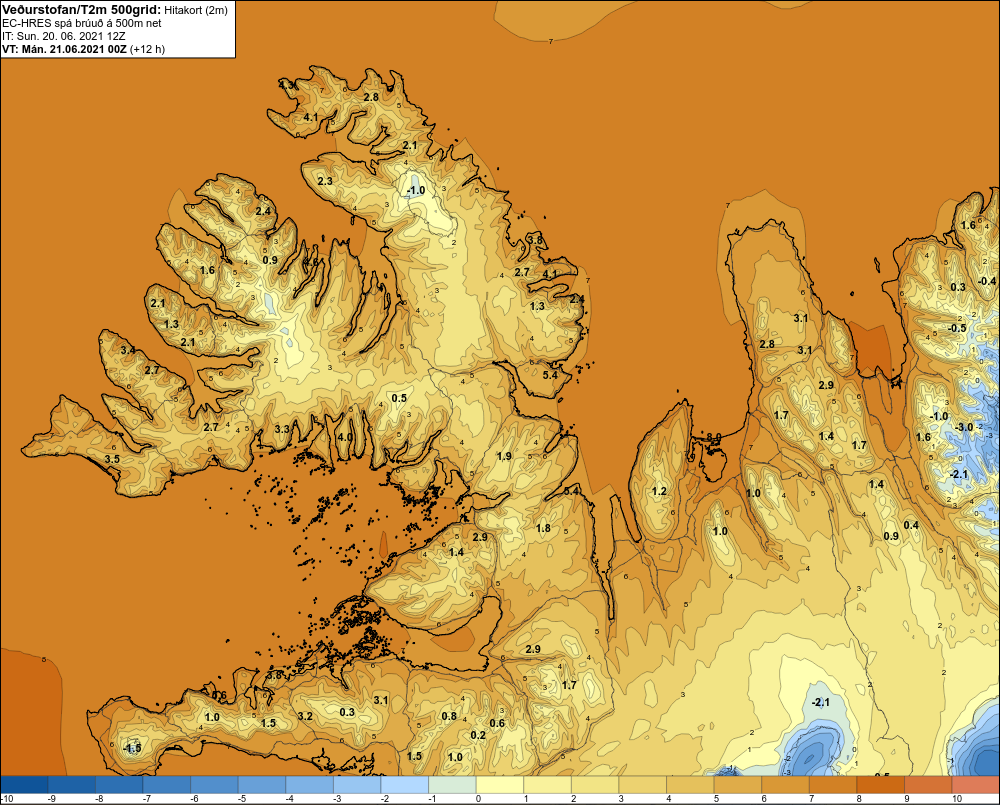Click the '1.8' temperature value on the map
Image resolution: width=1000 pixels, height=805 pixels.
(x=543, y=528)
